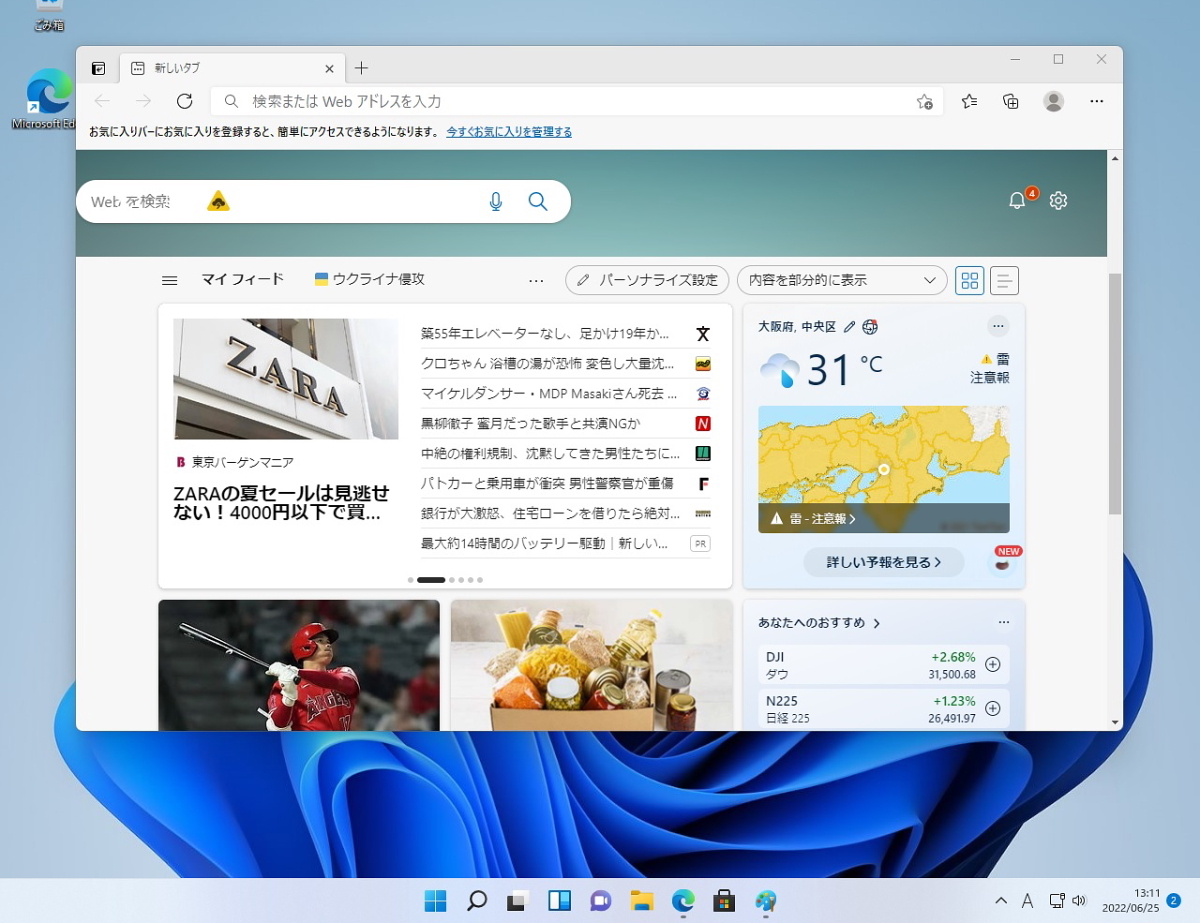Open Microsoft Store from taskbar
This screenshot has width=1200, height=923.
724,900
